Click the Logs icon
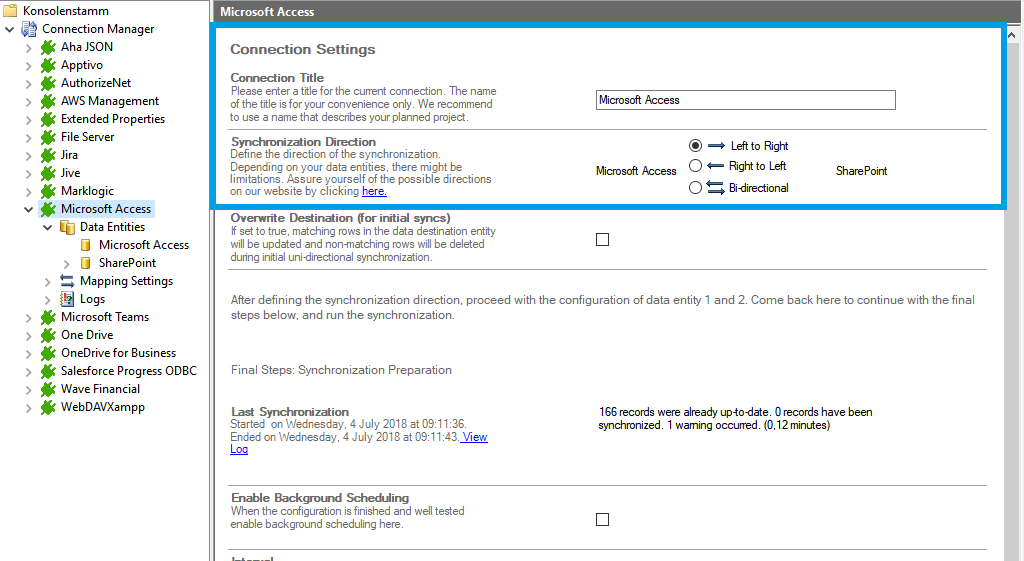The image size is (1024, 561). 67,298
